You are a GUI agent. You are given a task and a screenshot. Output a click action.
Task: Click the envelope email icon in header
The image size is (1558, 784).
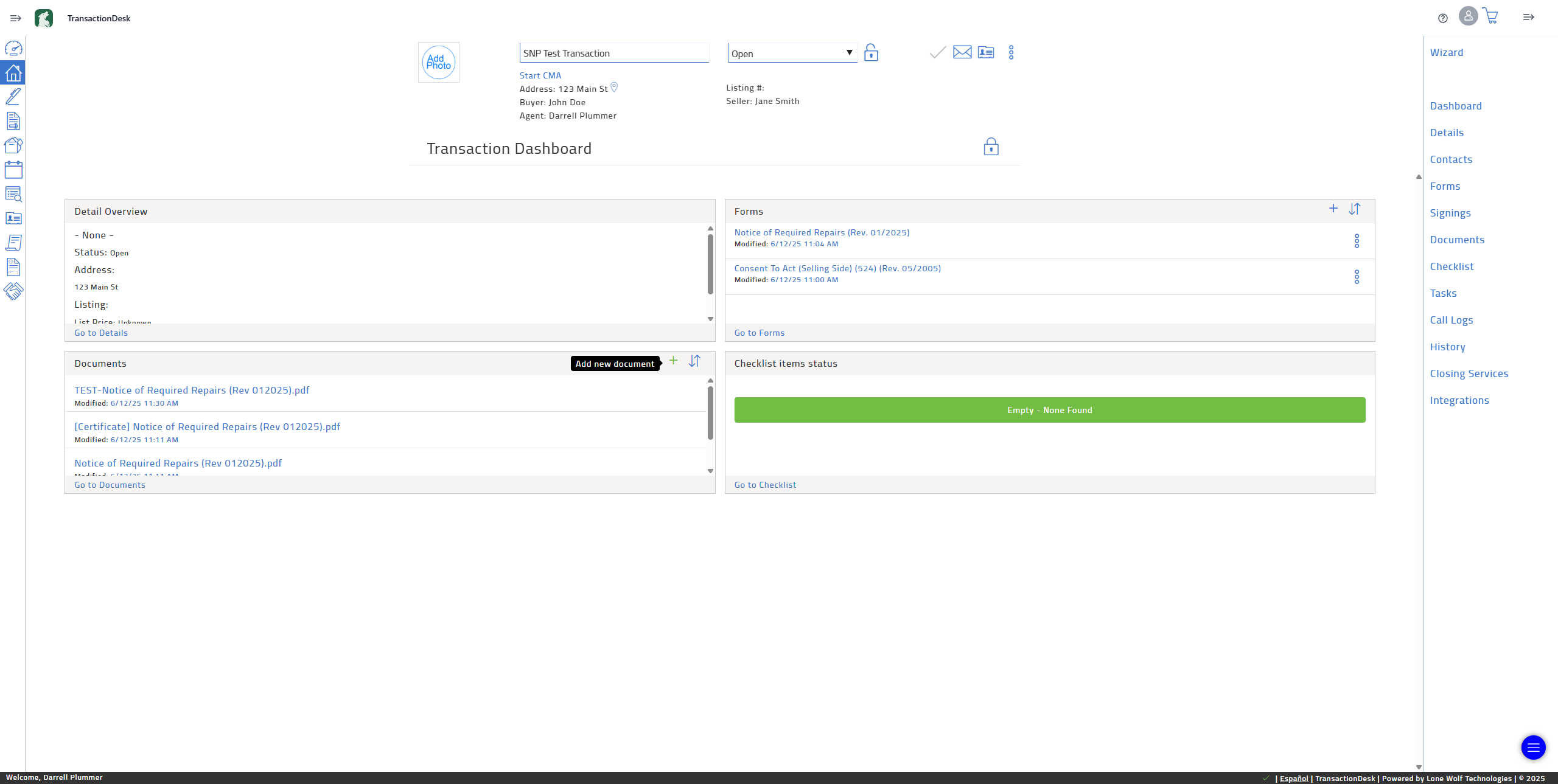point(962,52)
